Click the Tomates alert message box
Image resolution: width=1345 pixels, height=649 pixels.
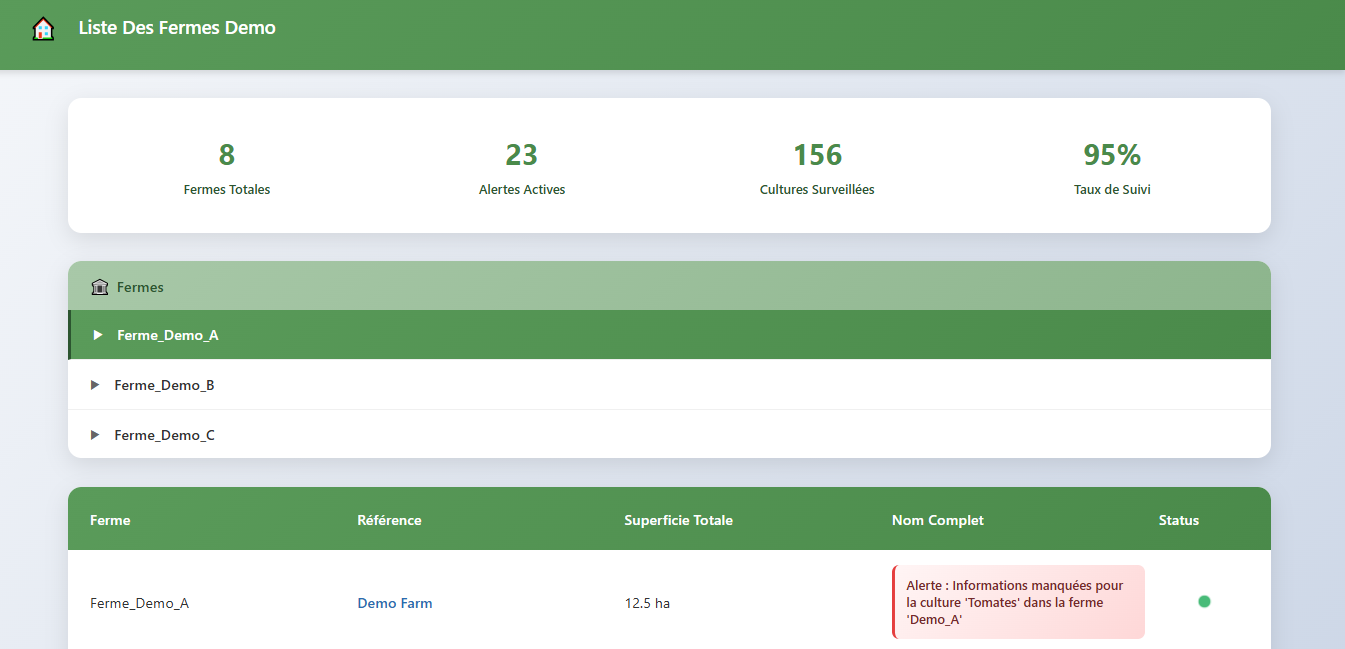[x=1018, y=602]
